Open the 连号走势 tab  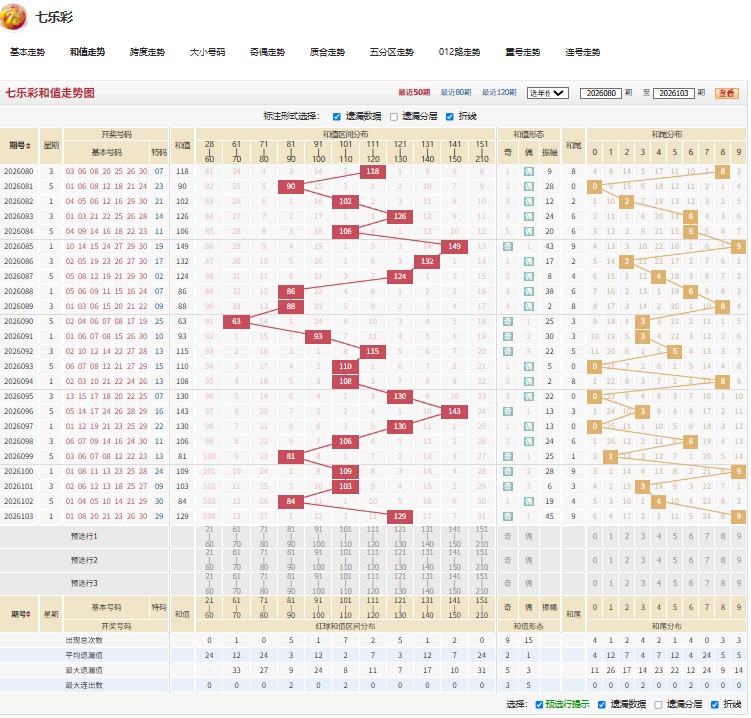tap(582, 52)
